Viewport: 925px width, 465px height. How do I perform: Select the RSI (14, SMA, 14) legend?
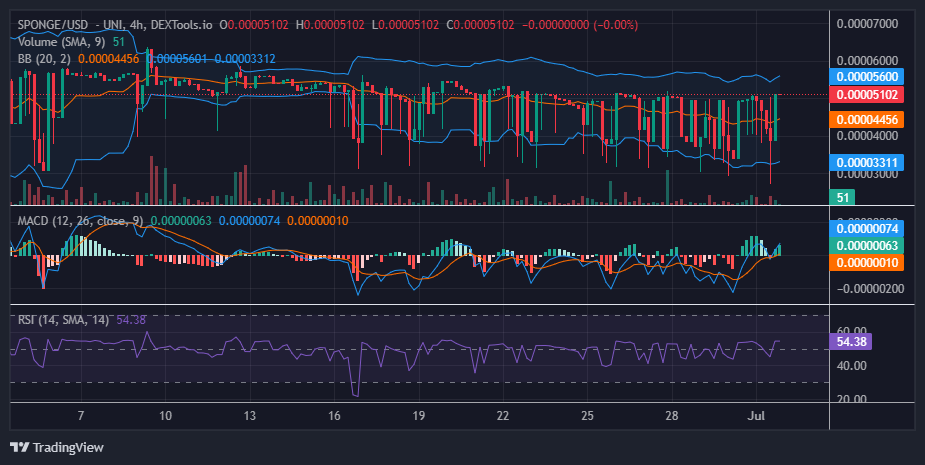coord(63,320)
